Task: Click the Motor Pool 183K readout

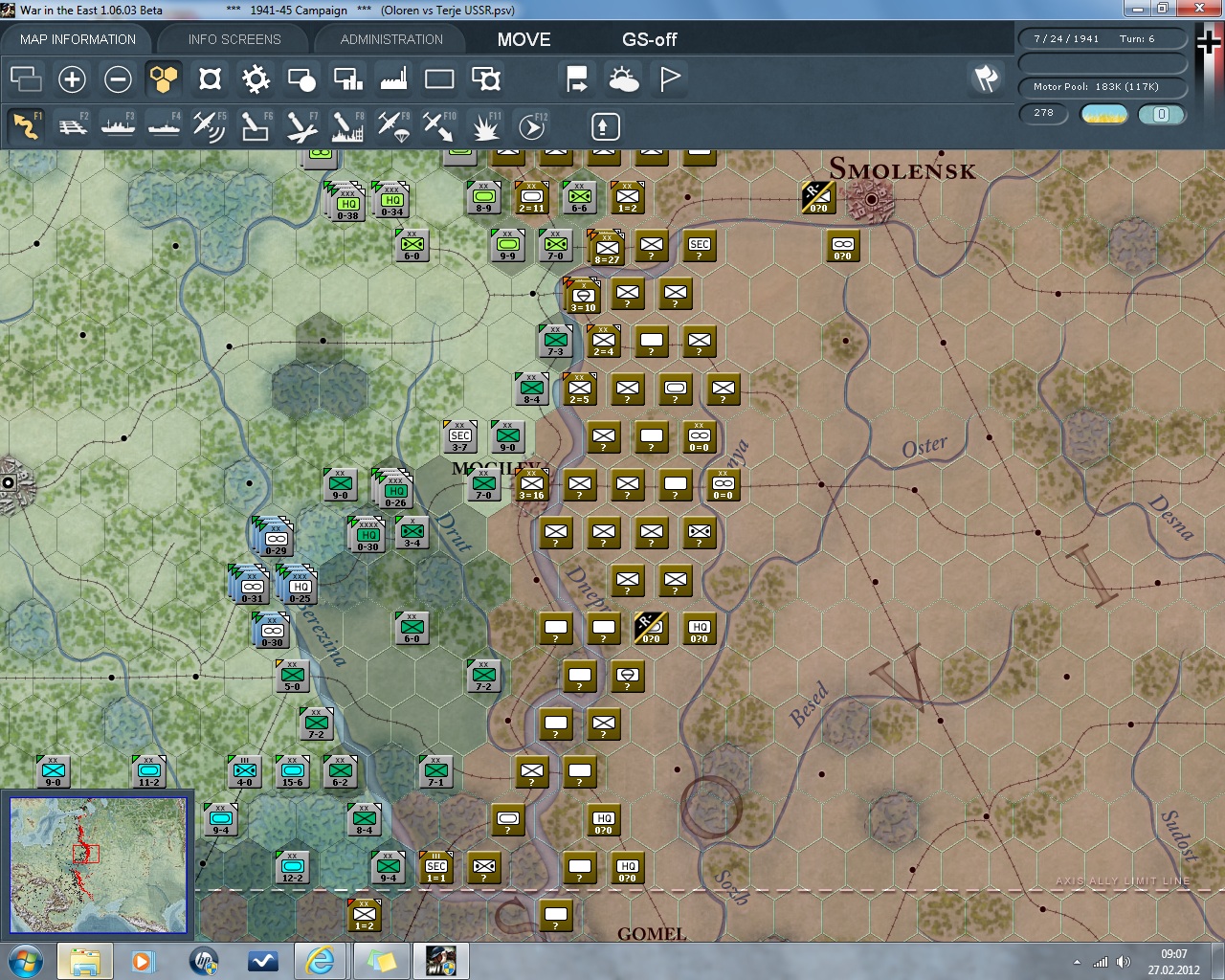Action: click(1102, 87)
